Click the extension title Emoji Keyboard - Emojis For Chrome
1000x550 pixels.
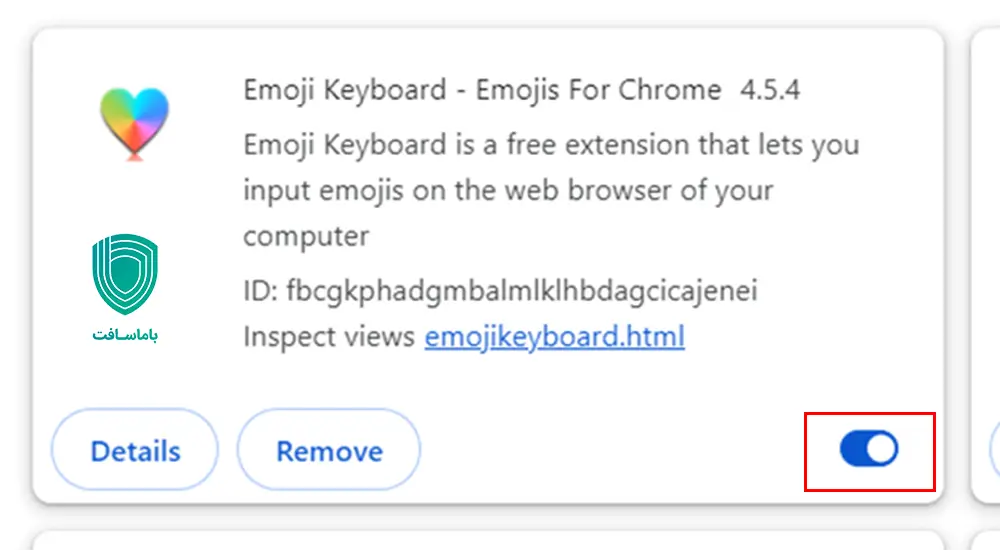[482, 90]
